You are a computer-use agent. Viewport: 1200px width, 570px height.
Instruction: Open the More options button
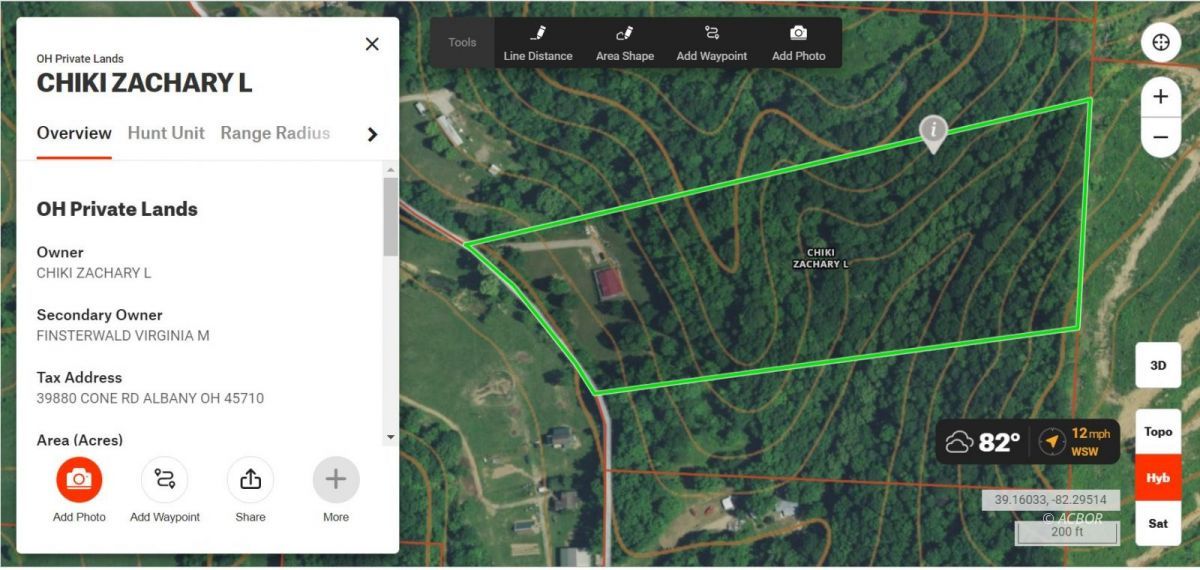point(336,479)
